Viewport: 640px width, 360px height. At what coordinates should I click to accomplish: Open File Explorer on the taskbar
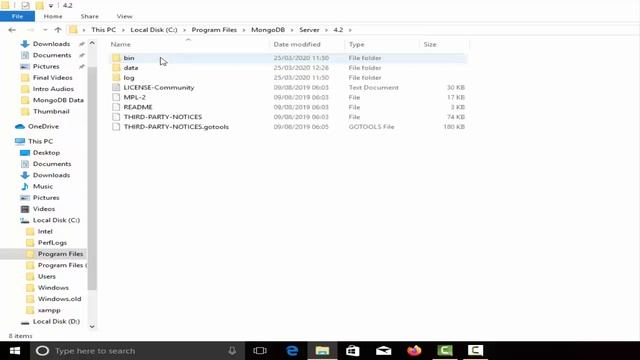[322, 351]
